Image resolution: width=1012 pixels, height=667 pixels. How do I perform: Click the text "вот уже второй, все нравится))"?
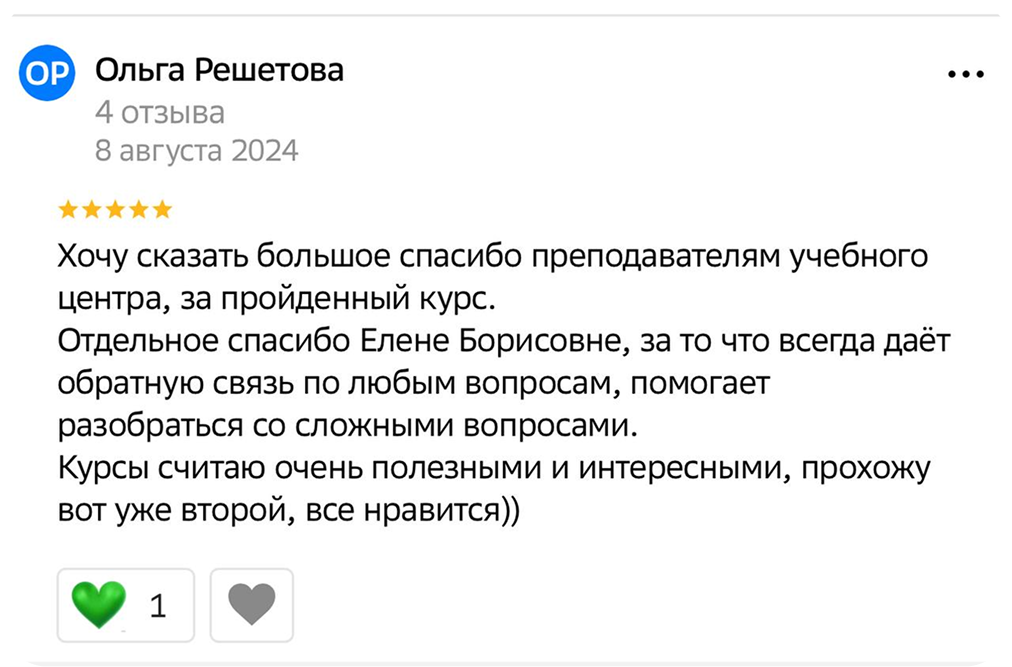tap(289, 511)
